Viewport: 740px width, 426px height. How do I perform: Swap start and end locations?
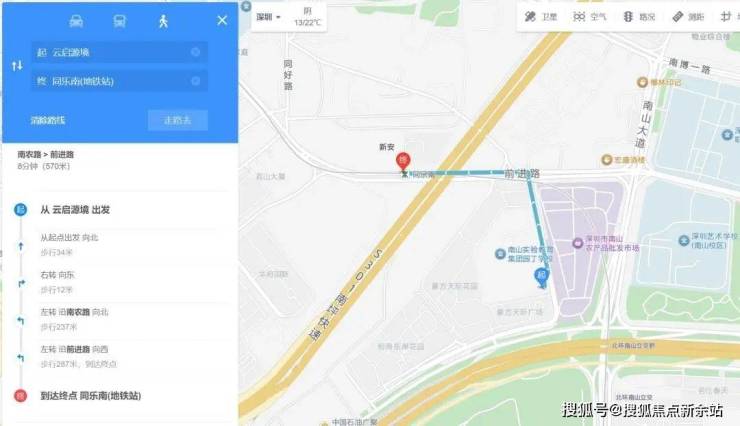coord(17,66)
